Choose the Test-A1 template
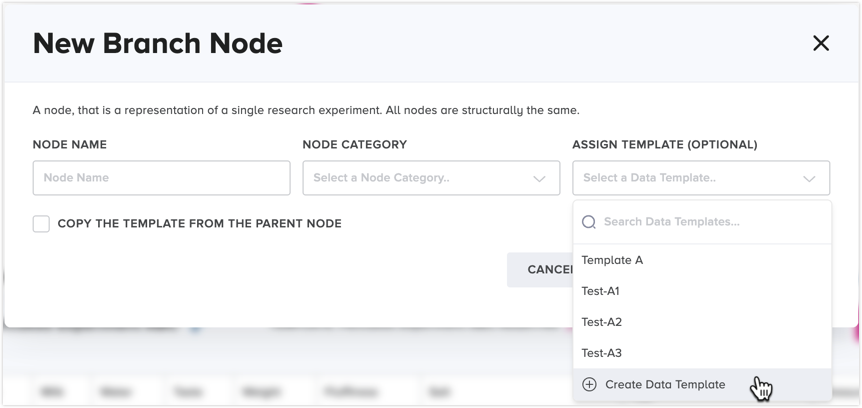 [702, 291]
